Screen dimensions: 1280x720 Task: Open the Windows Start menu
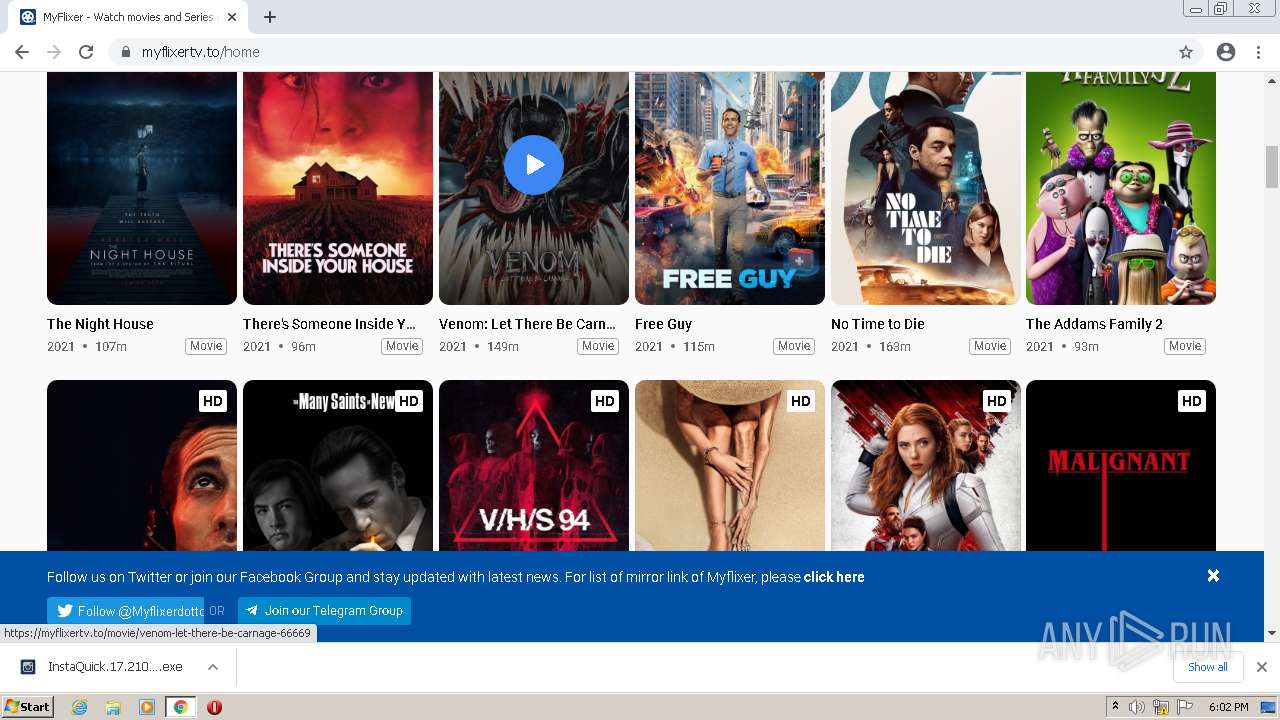click(x=28, y=707)
